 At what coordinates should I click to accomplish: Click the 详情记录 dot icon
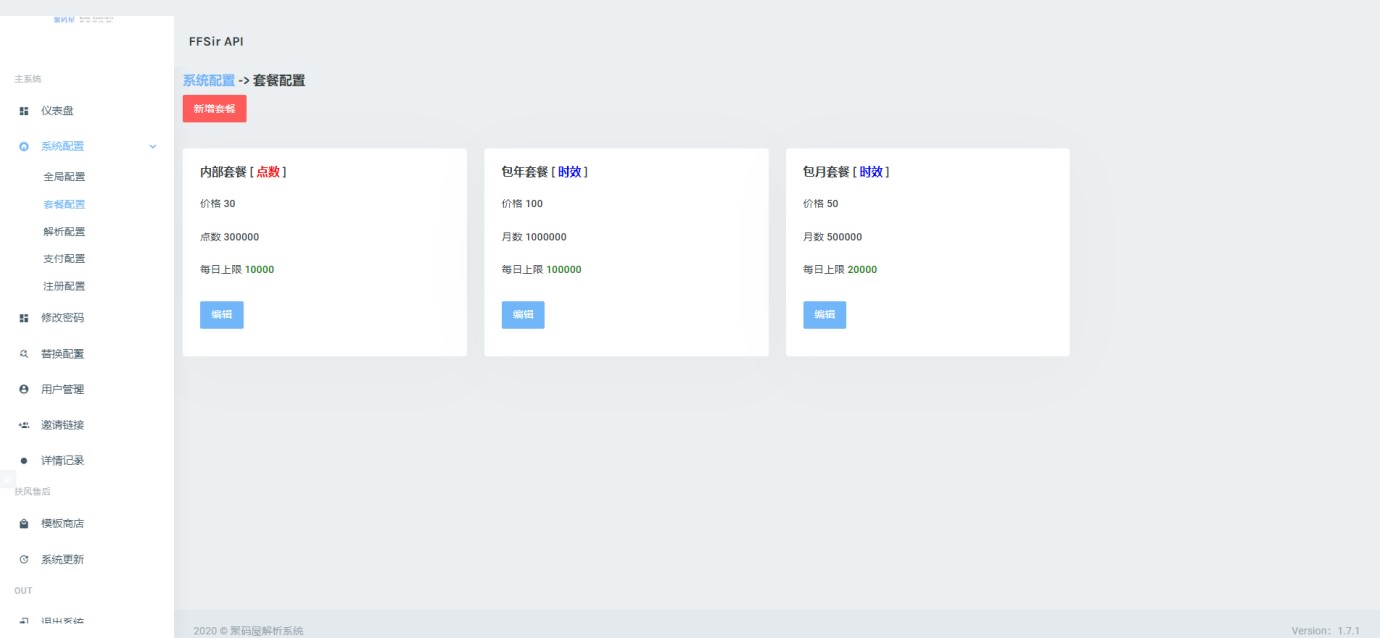24,461
